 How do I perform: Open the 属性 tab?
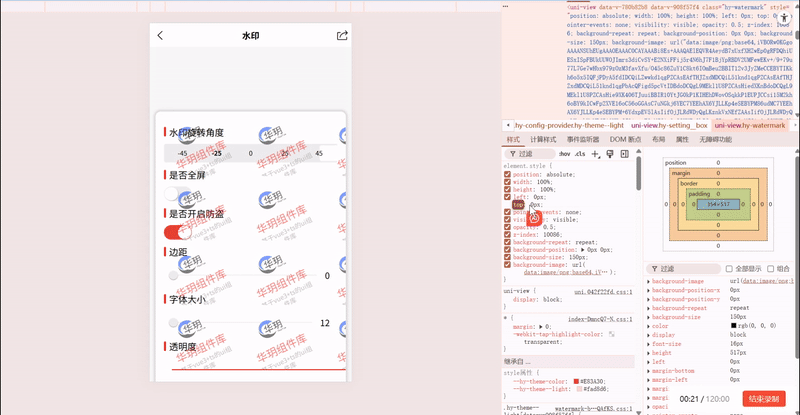682,139
